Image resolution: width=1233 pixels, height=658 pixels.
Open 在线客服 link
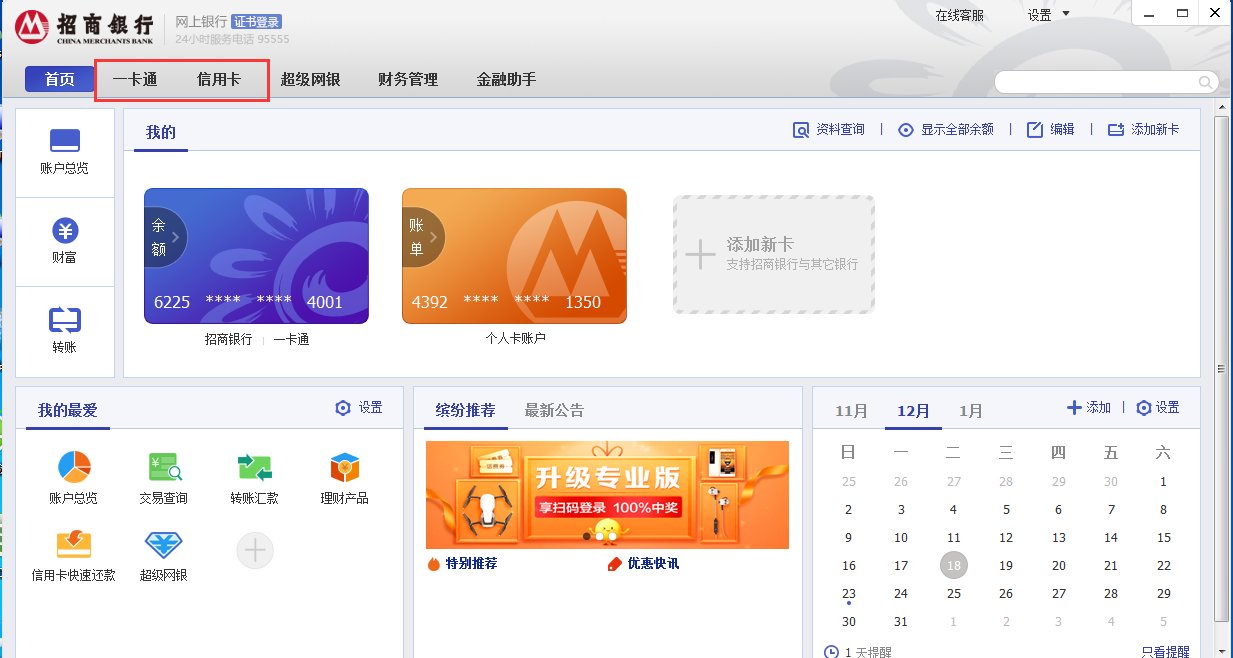[959, 15]
